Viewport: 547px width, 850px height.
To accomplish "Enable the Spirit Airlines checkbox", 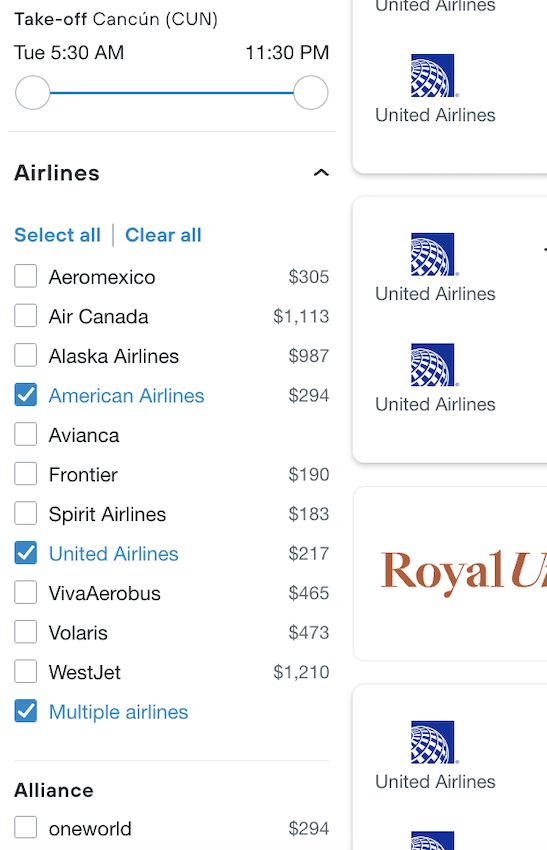I will 25,513.
